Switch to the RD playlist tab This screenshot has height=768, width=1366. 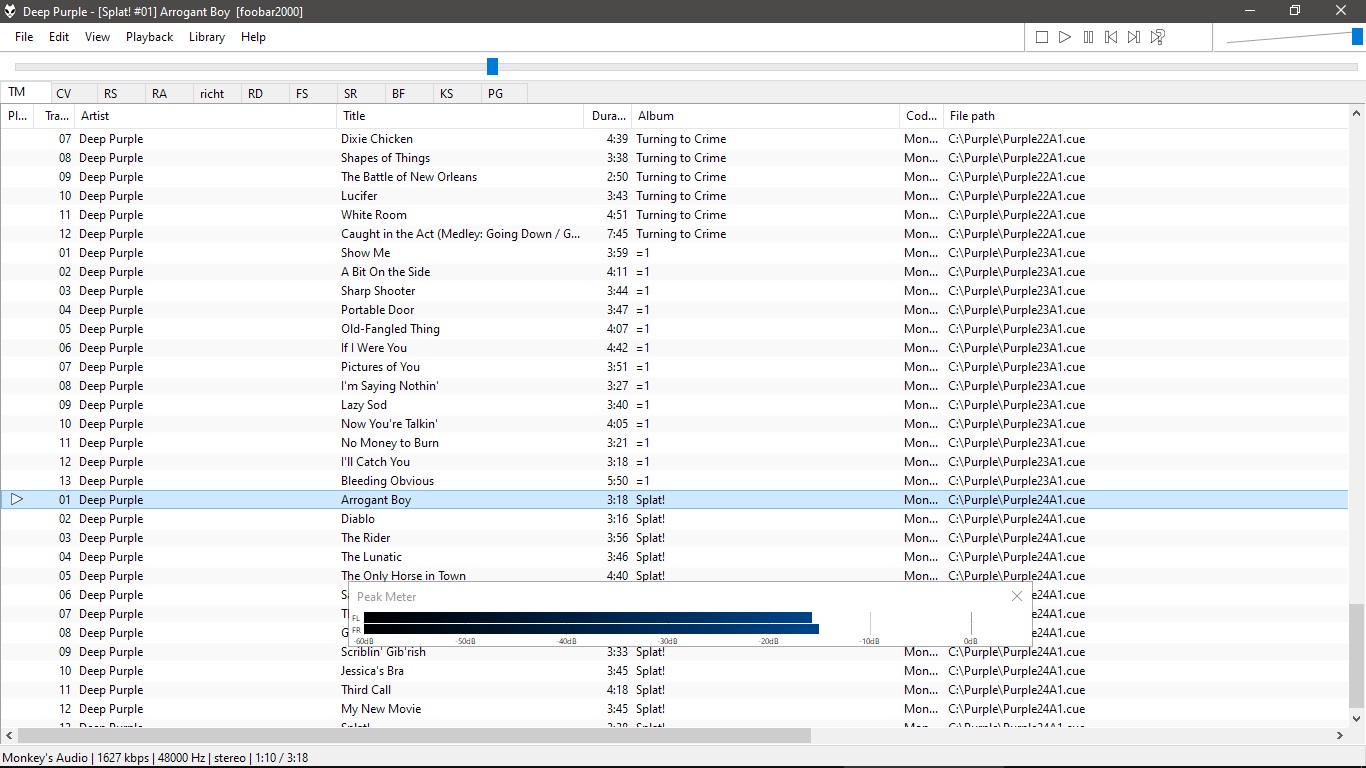(x=266, y=93)
